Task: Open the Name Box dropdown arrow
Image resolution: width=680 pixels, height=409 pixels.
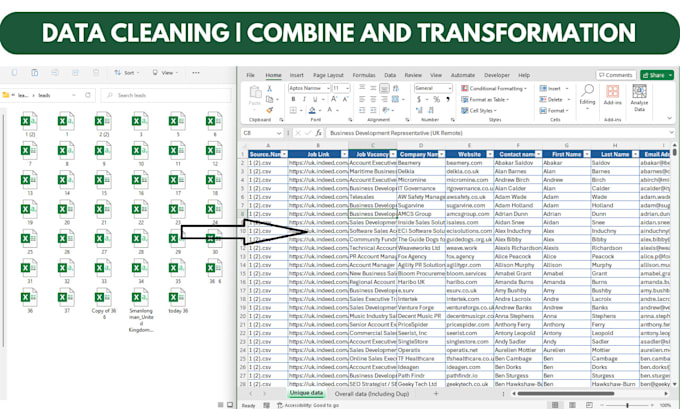Action: [278, 133]
